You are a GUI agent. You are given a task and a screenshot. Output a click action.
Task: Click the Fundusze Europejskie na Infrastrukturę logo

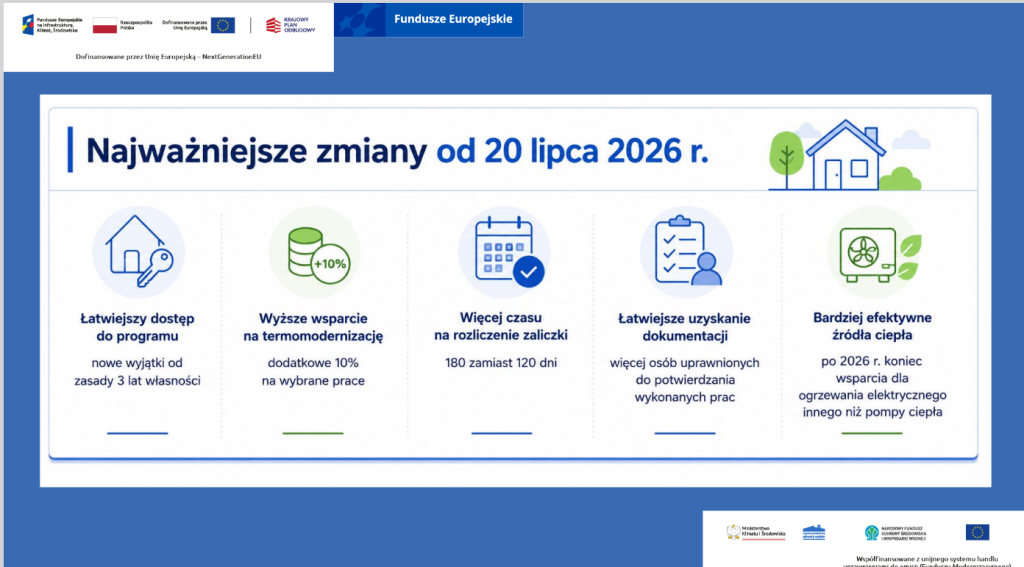[52, 25]
